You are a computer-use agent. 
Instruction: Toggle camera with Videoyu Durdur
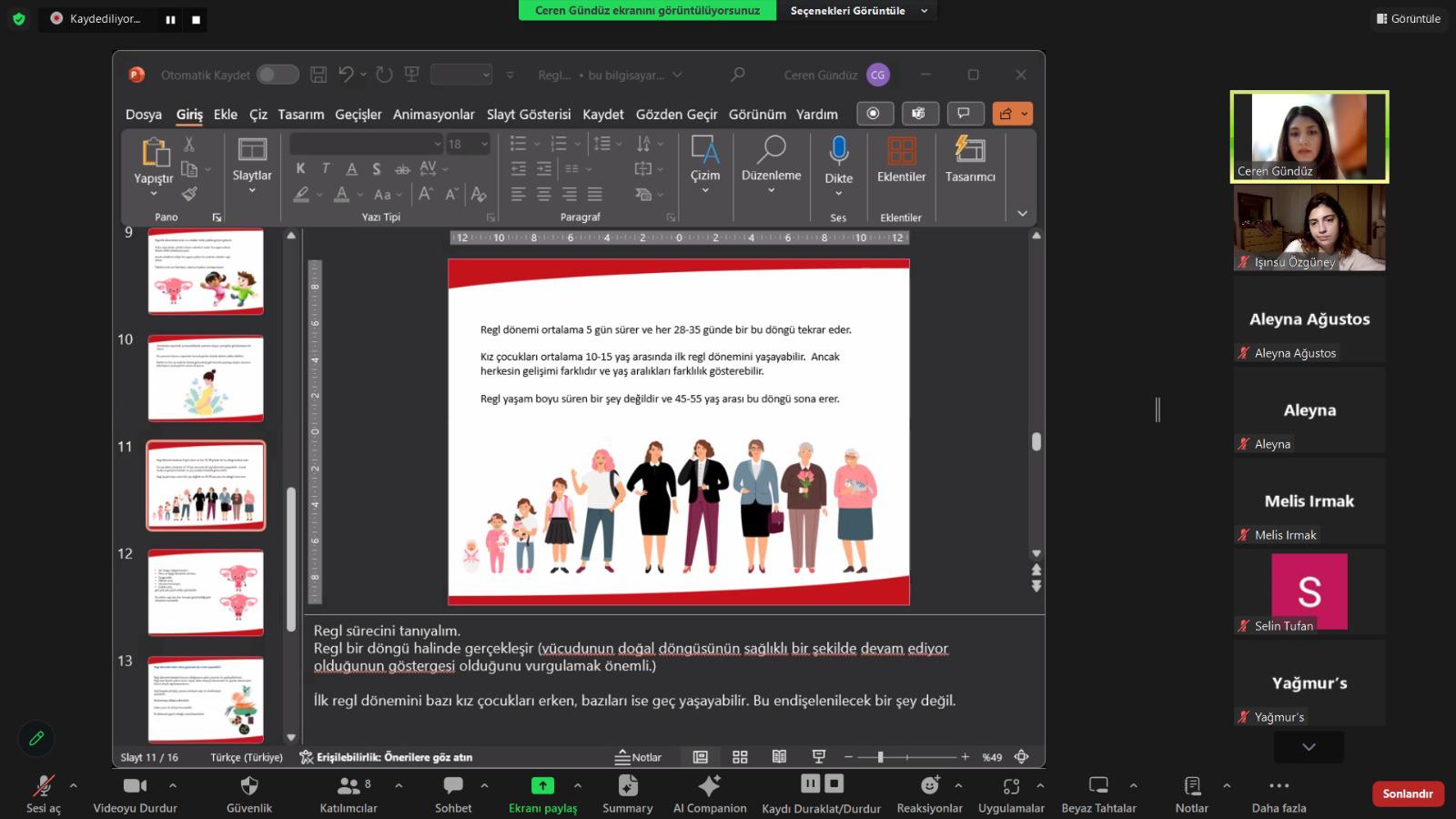135,785
